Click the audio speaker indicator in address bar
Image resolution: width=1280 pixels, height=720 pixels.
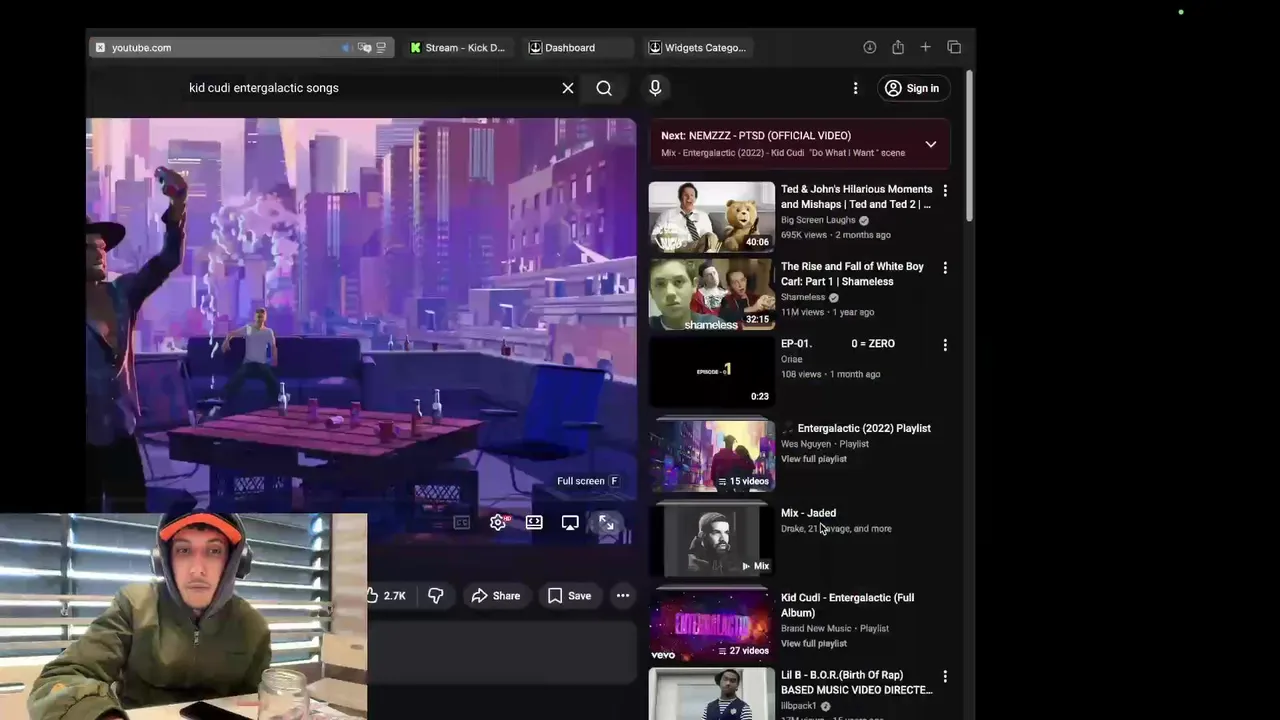(x=347, y=47)
